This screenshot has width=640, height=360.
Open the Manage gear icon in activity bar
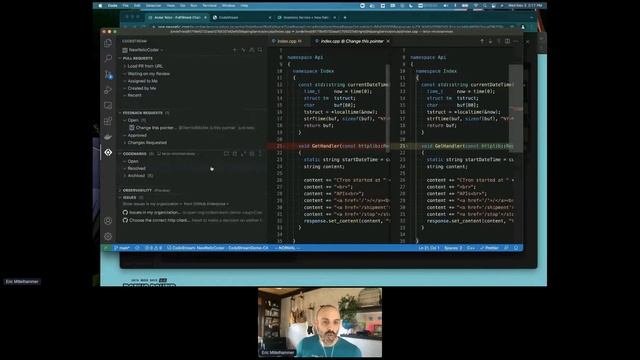108,236
